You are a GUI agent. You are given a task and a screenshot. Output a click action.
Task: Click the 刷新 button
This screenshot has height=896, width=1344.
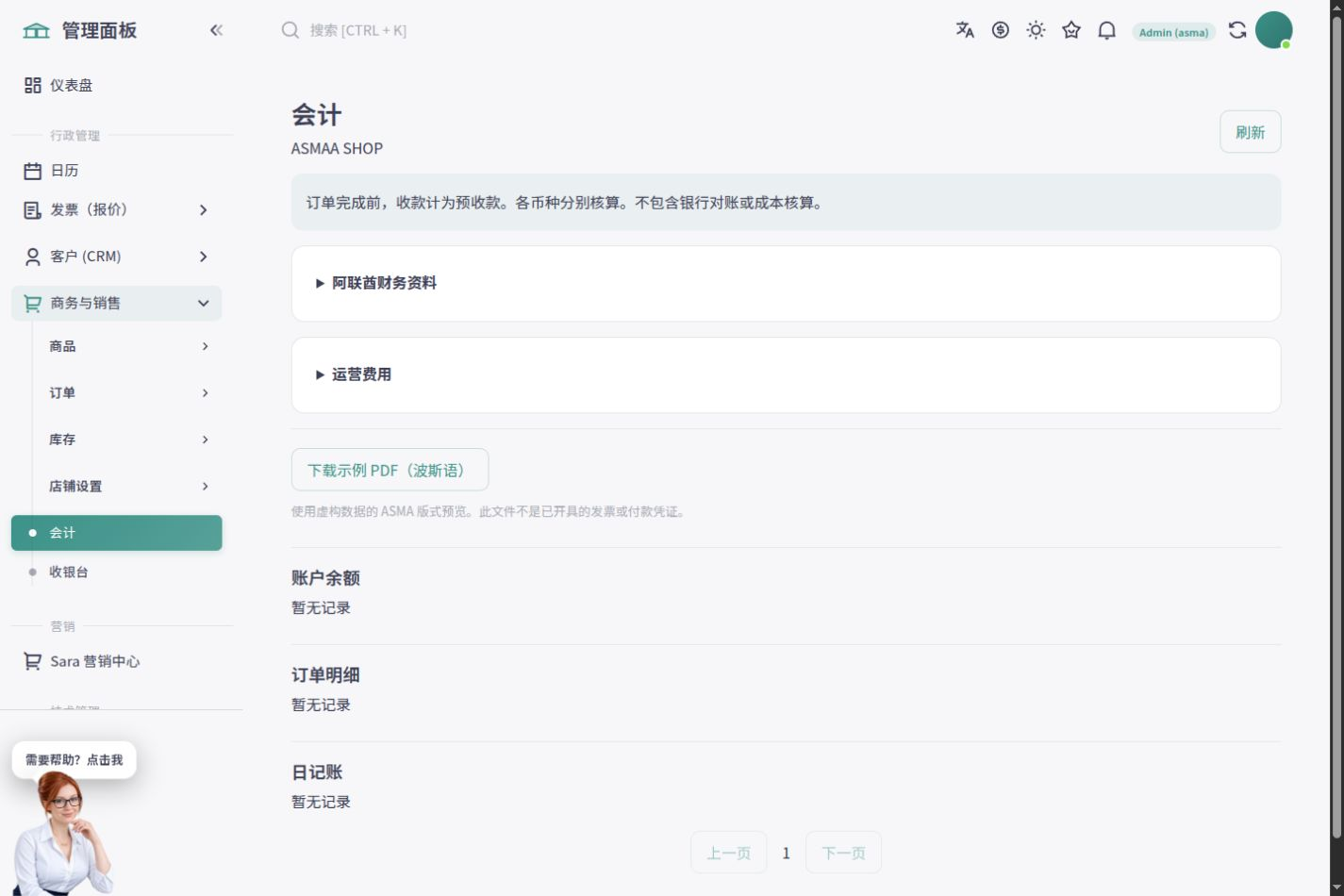pyautogui.click(x=1250, y=132)
